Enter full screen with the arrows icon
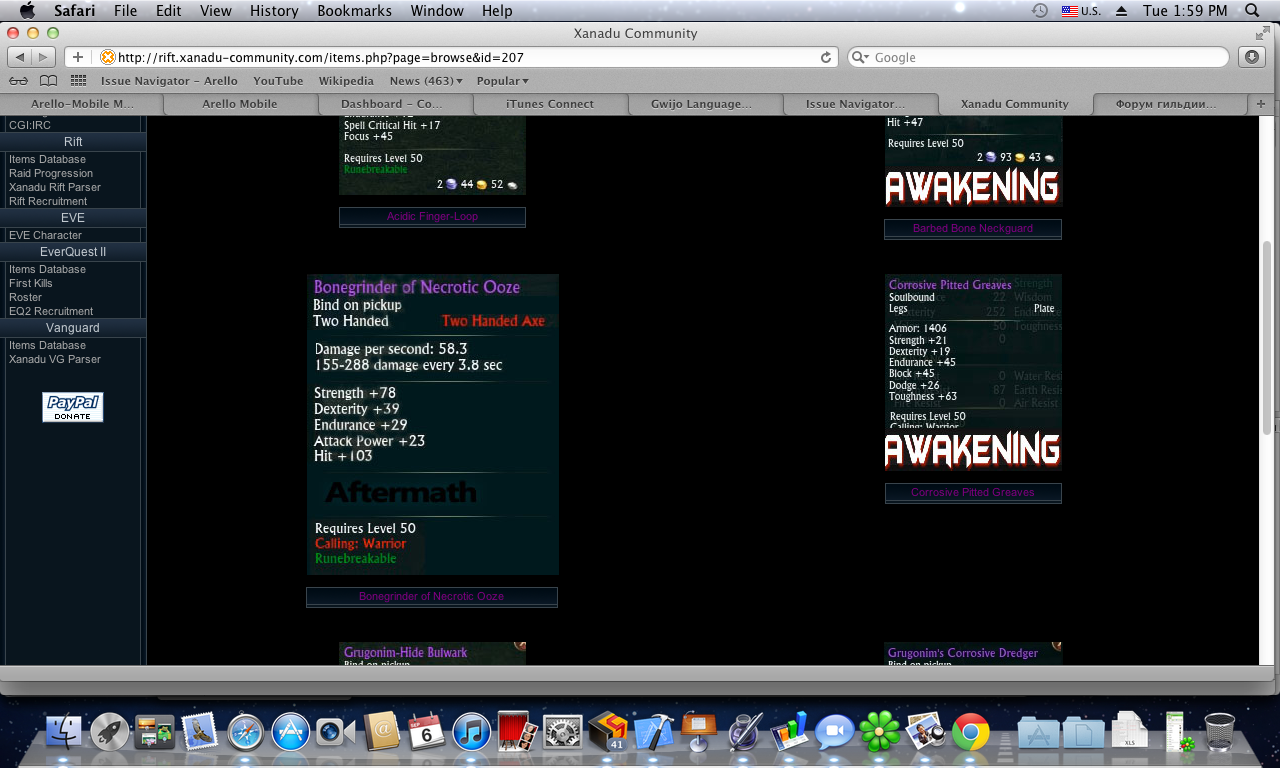The width and height of the screenshot is (1280, 768). tap(1263, 33)
